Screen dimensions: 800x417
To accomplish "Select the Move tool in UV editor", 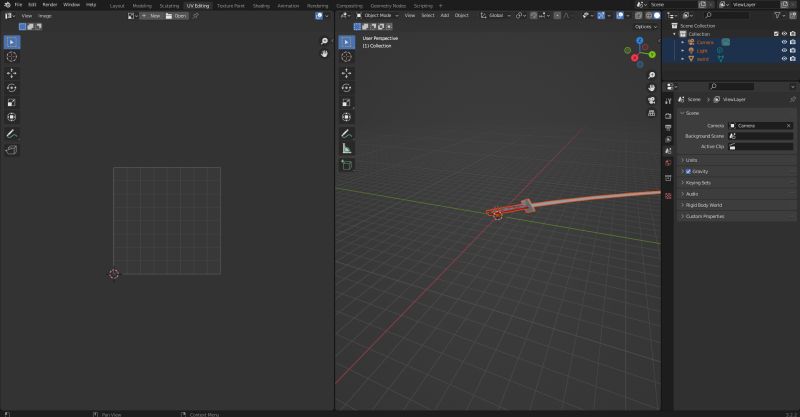I will point(12,73).
